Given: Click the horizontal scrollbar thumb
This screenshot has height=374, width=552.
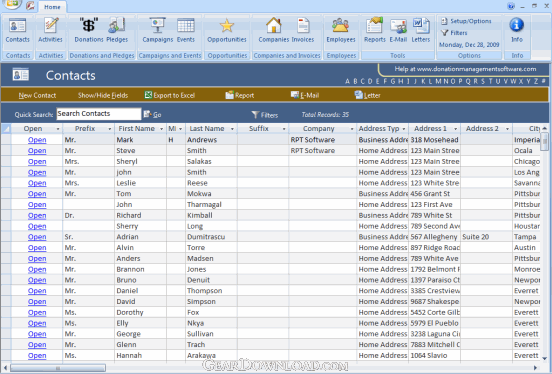Looking at the screenshot, I should [x=58, y=368].
